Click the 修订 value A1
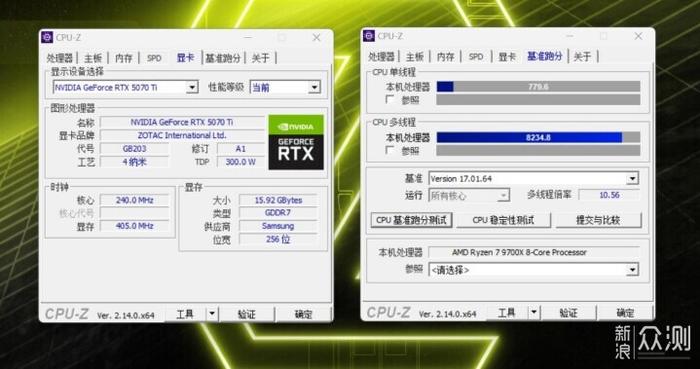 pyautogui.click(x=241, y=148)
